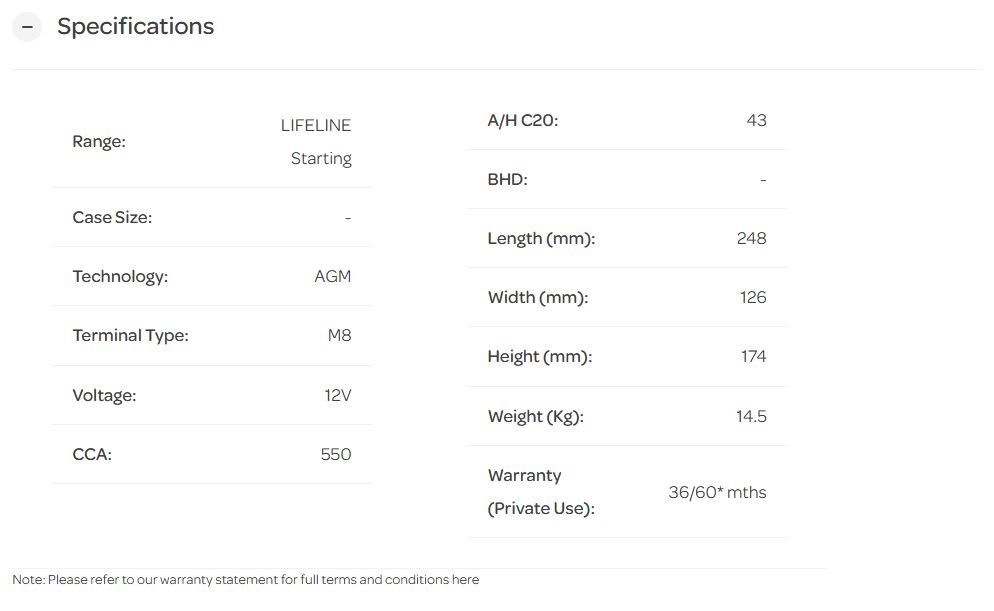The width and height of the screenshot is (994, 611).
Task: Select the Warranty (Private Use) label
Action: pyautogui.click(x=540, y=492)
